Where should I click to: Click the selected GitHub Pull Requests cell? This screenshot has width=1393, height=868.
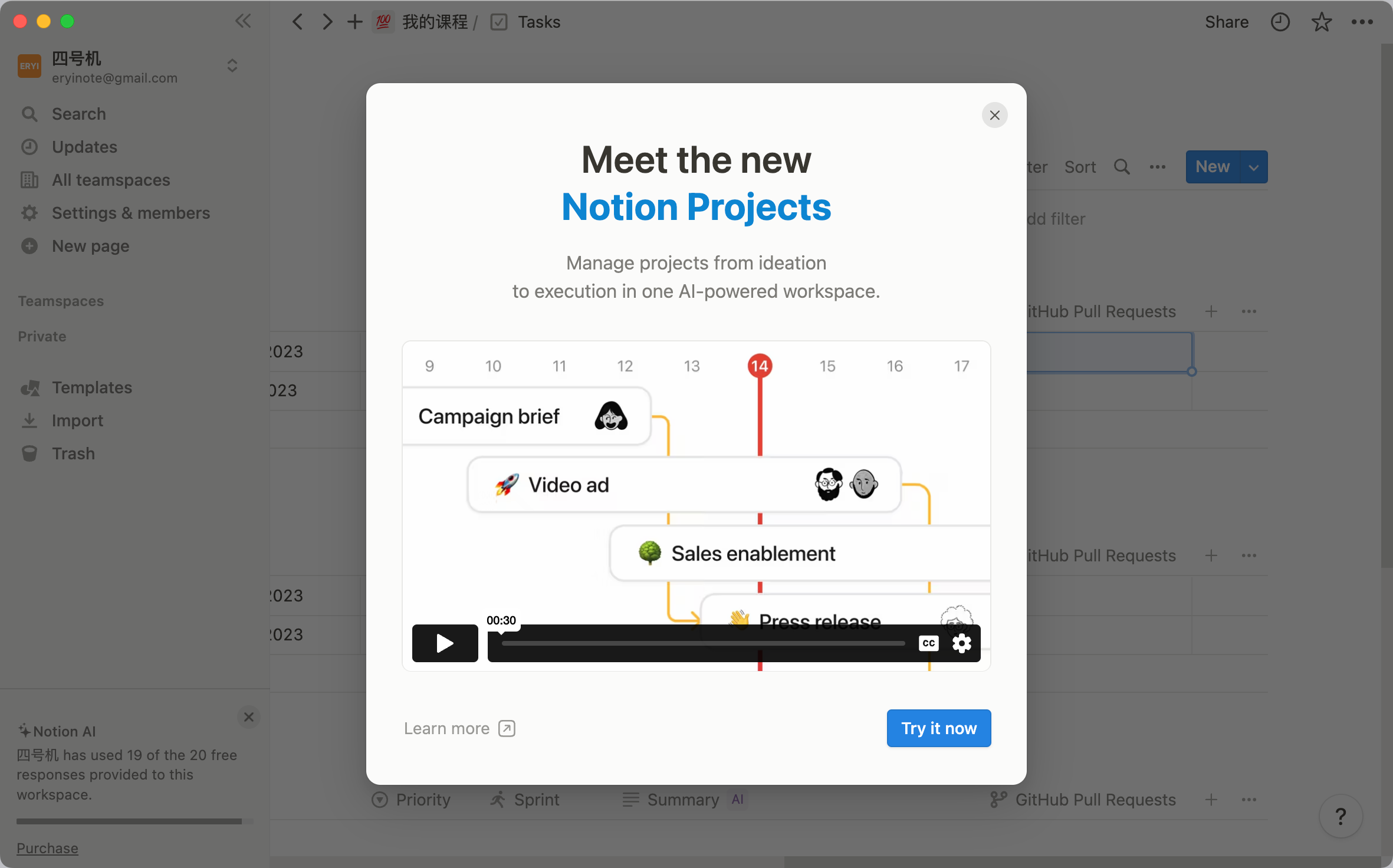click(x=1109, y=352)
